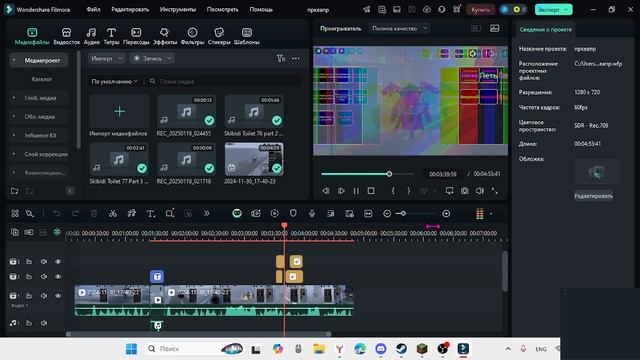The width and height of the screenshot is (640, 360).
Task: Open Steam from the taskbar
Action: (401, 349)
